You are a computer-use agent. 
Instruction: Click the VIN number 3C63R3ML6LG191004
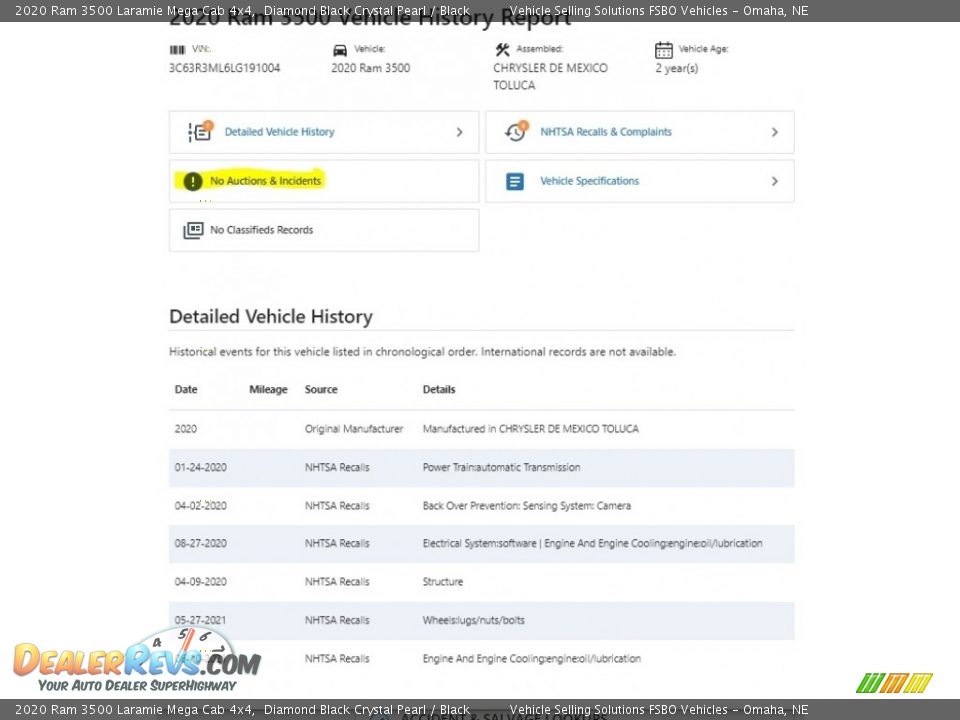coord(225,68)
